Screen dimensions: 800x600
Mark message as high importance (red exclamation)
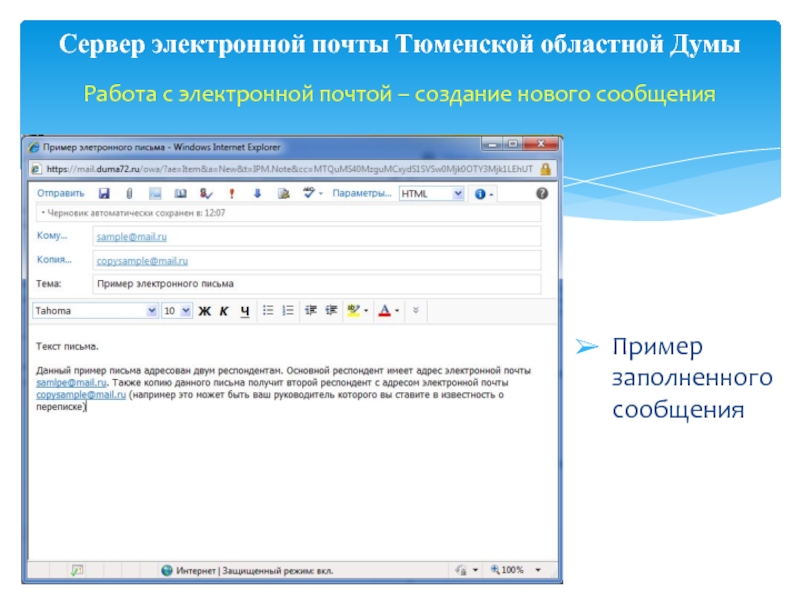[232, 194]
